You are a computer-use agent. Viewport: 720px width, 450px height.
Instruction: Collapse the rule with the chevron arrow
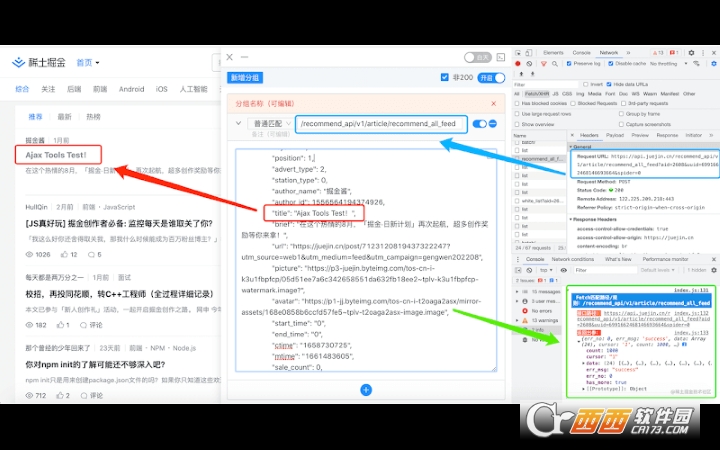238,123
